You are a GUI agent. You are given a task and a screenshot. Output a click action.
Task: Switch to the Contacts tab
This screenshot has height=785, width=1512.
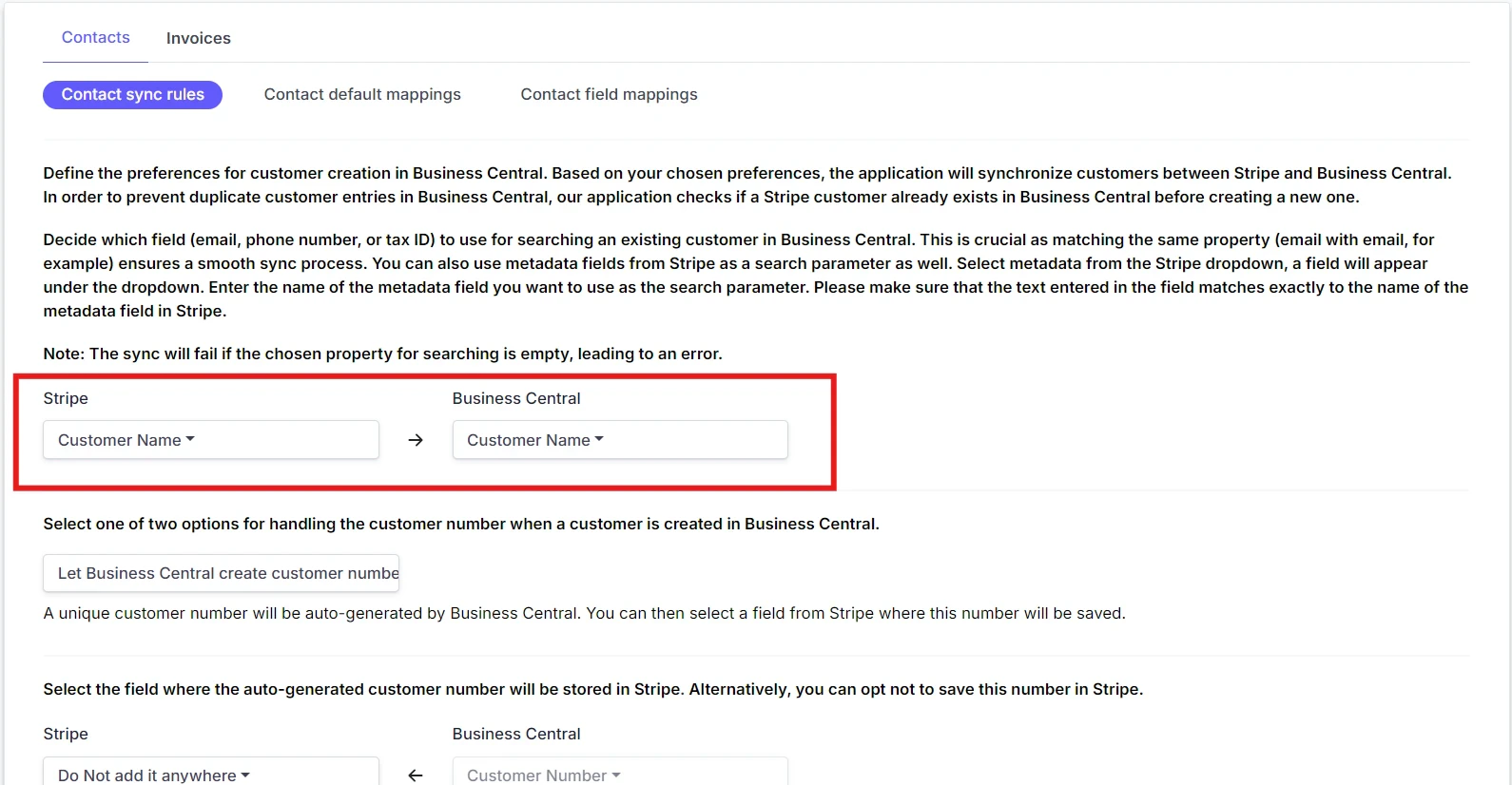pos(95,38)
